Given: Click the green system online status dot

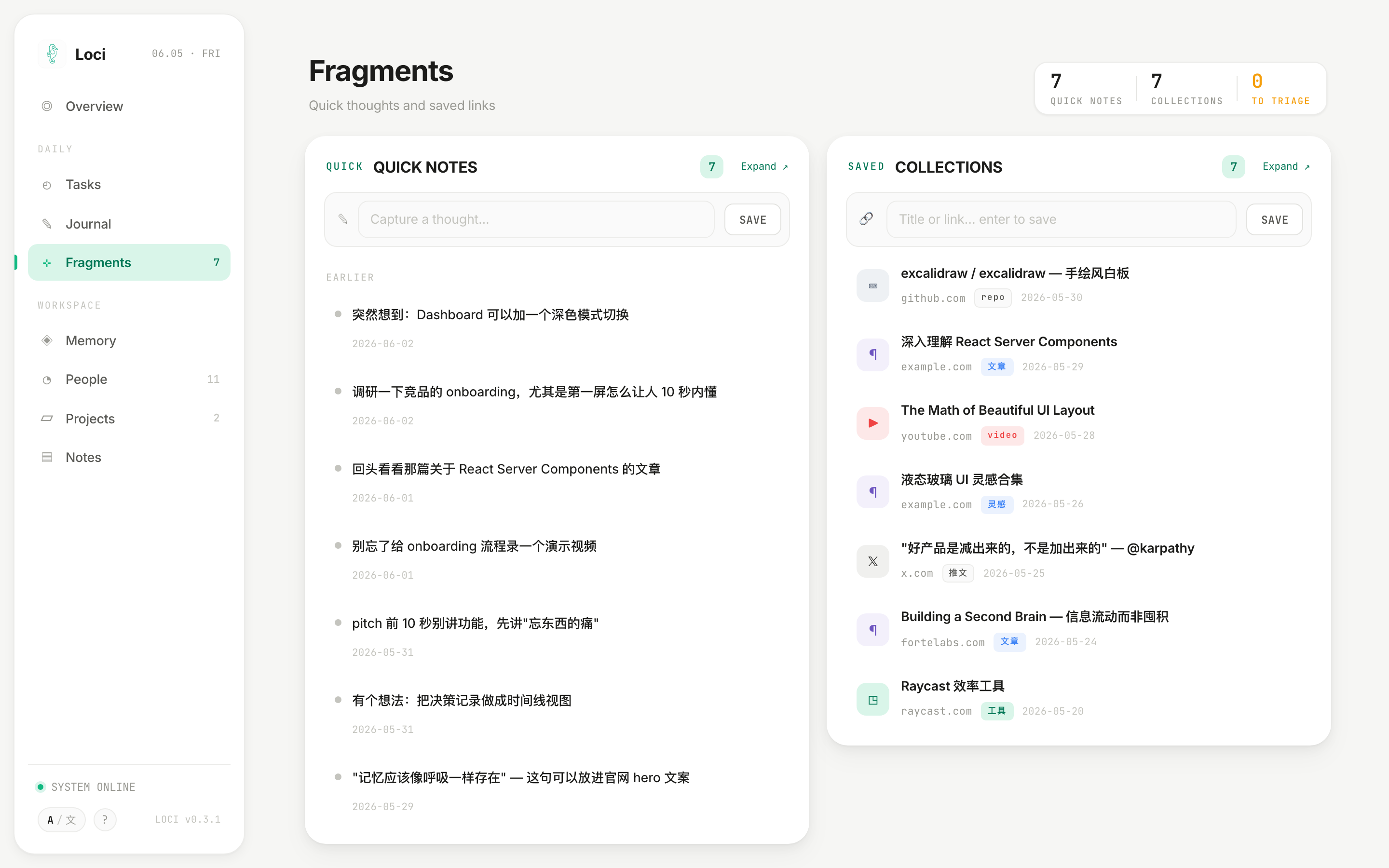Looking at the screenshot, I should (x=40, y=787).
